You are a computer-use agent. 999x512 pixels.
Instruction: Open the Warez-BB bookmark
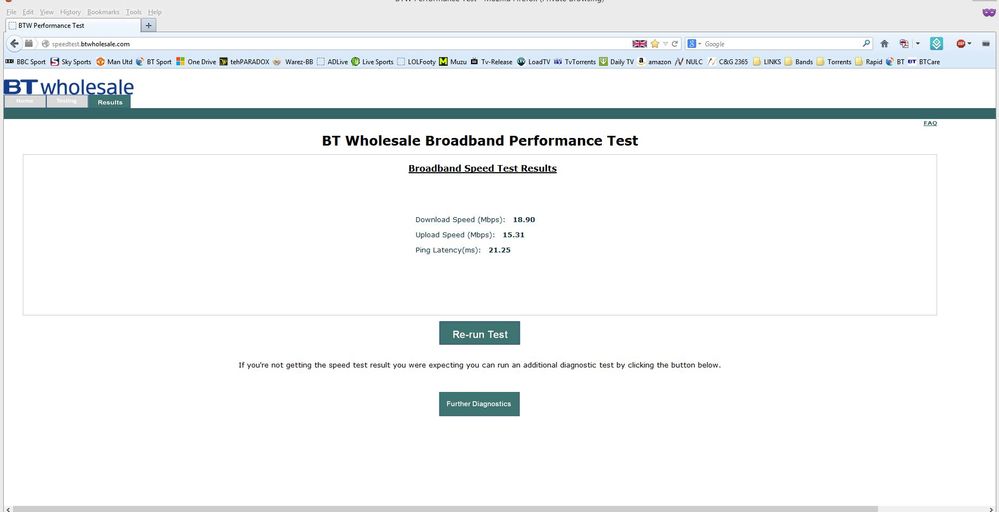(x=293, y=62)
